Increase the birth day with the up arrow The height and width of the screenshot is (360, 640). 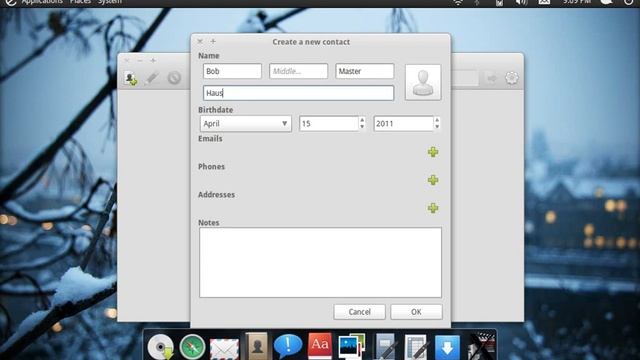tap(362, 120)
